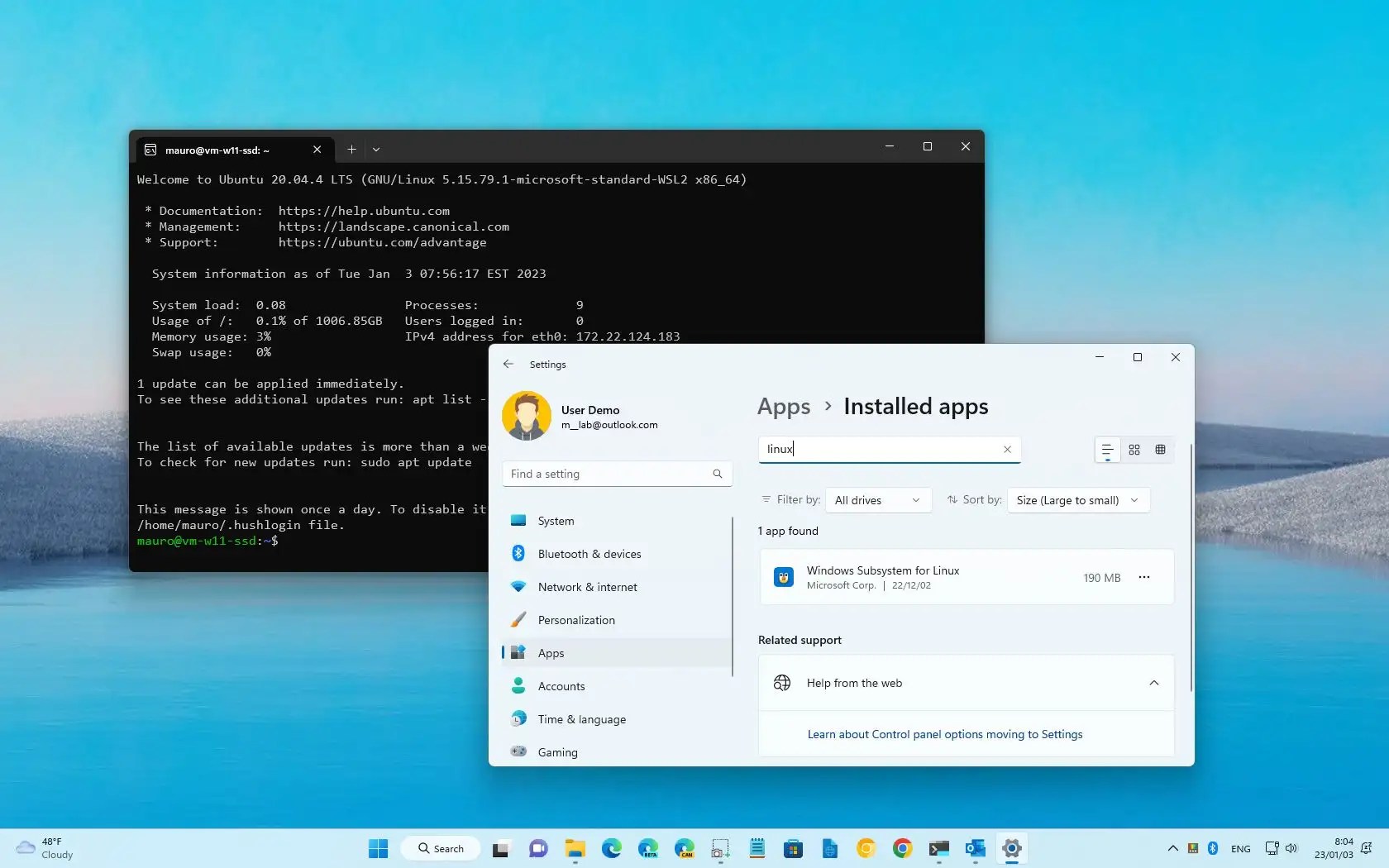This screenshot has width=1389, height=868.
Task: Open the Sort by size dropdown
Action: tap(1078, 500)
